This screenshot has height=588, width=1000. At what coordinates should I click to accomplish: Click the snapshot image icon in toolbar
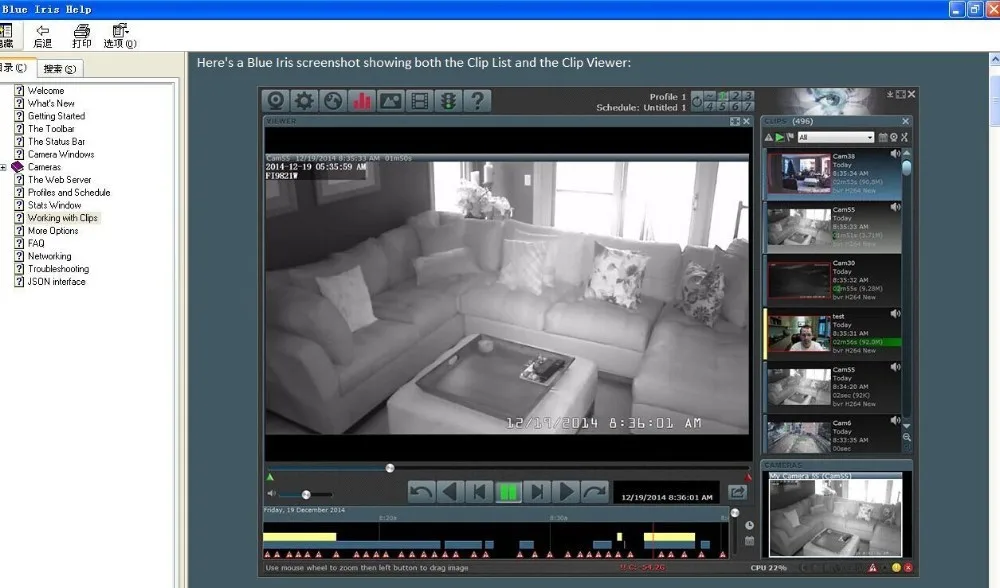pos(391,101)
